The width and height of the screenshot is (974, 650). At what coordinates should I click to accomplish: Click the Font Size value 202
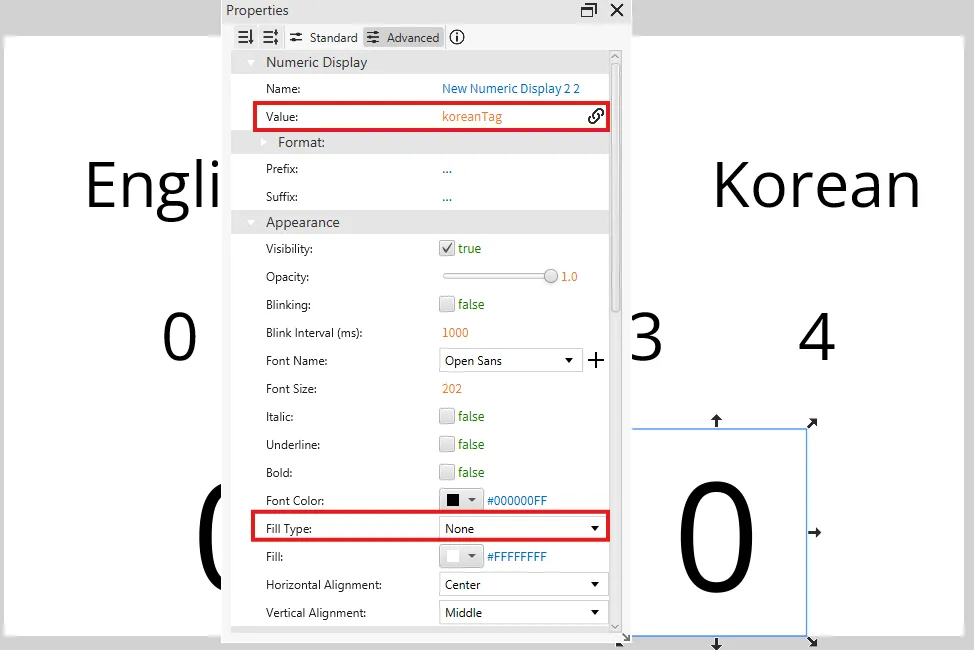click(455, 388)
